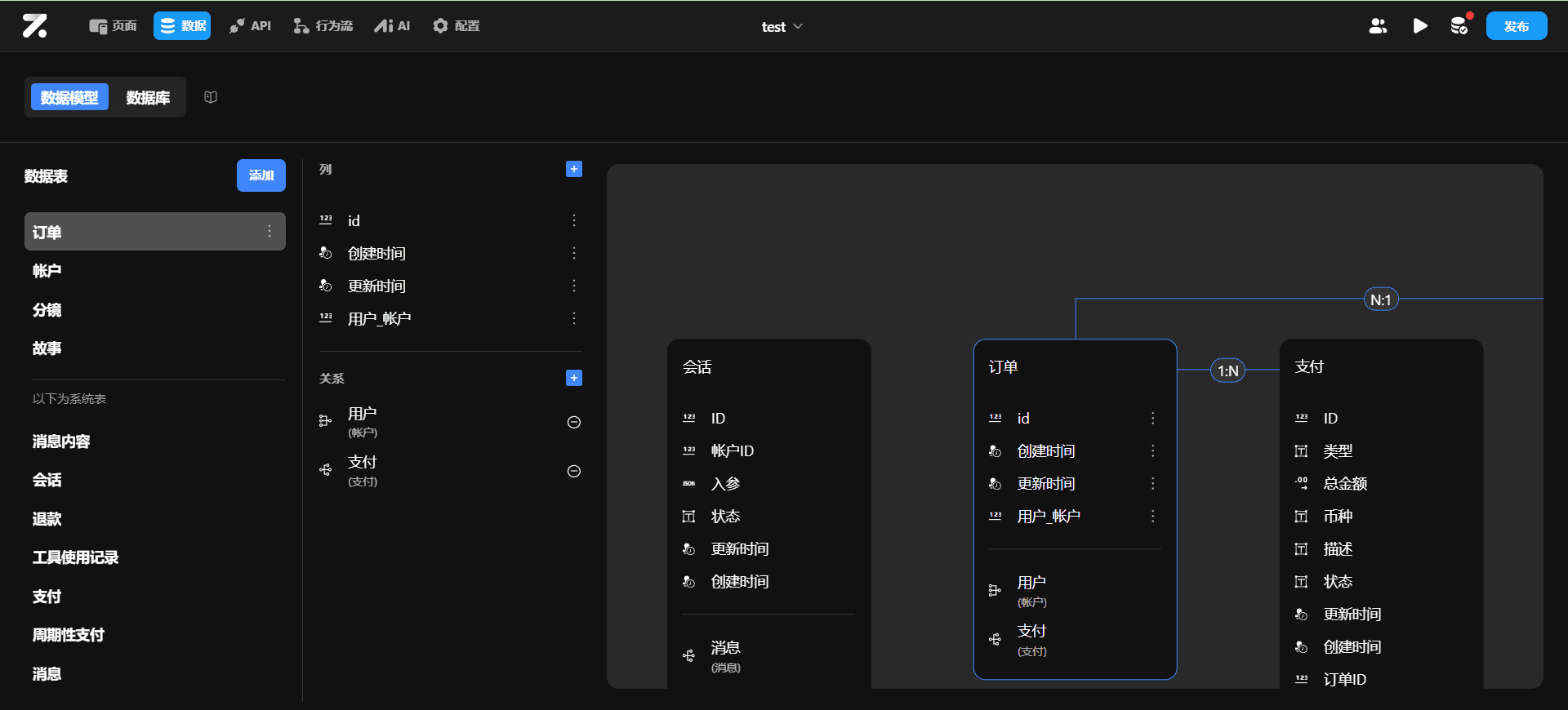Remove the 支付 relation minus icon

coord(574,471)
